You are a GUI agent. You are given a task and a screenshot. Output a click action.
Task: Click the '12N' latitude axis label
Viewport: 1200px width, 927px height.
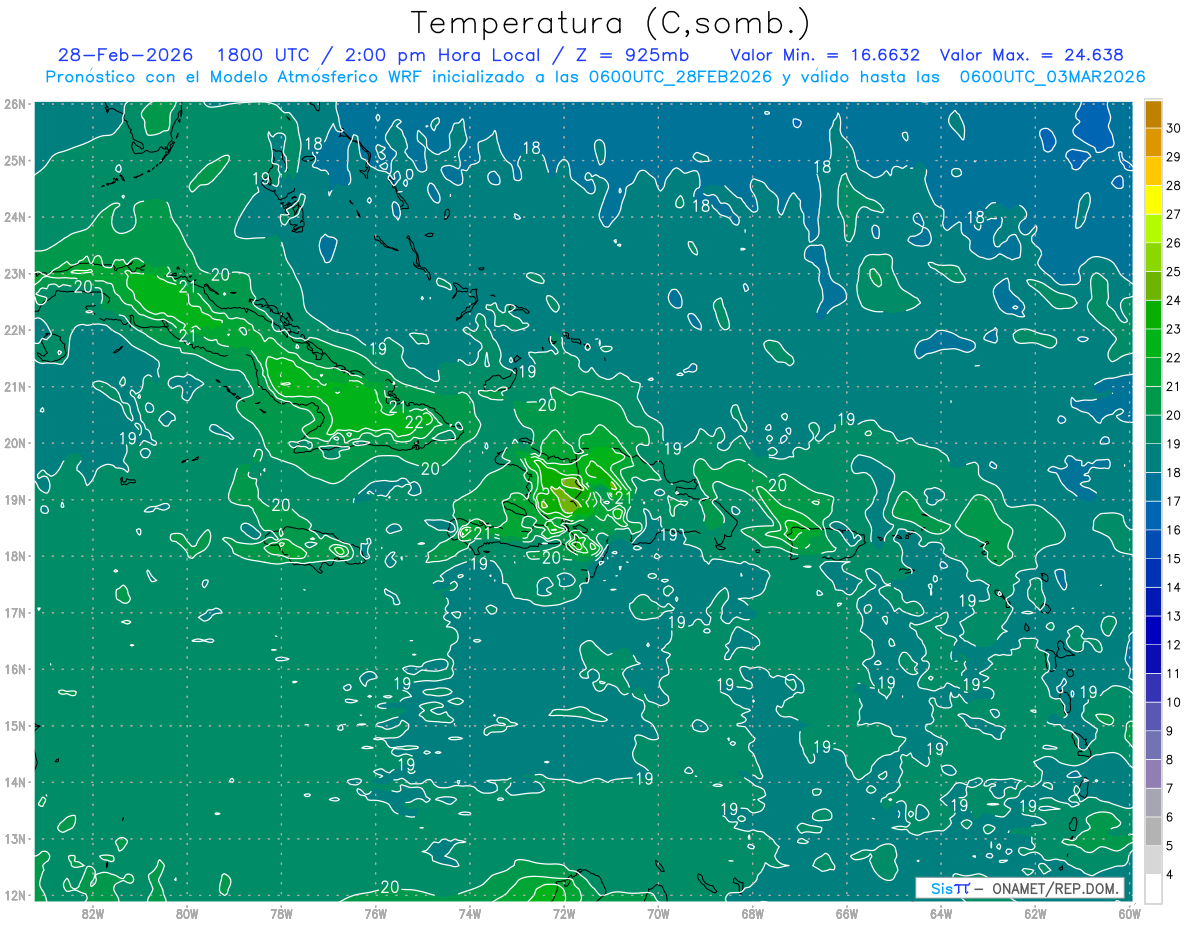point(14,895)
